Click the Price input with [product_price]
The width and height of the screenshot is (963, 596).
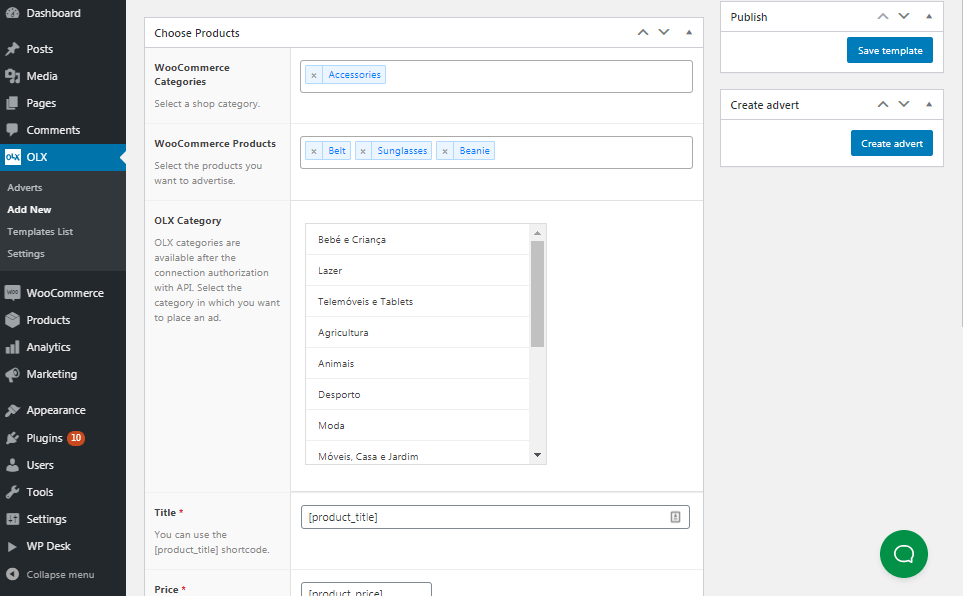(x=366, y=589)
